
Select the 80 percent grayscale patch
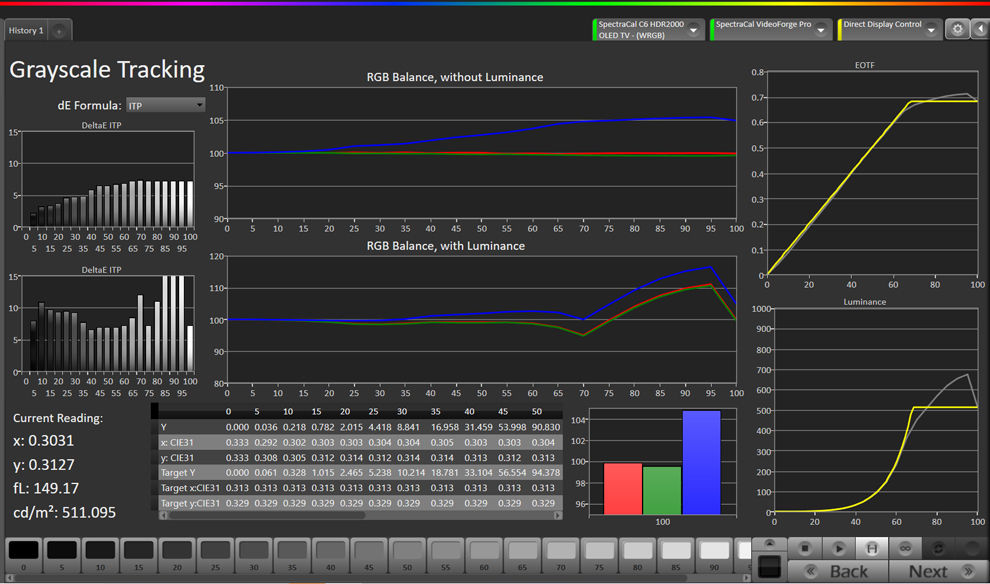pos(638,555)
